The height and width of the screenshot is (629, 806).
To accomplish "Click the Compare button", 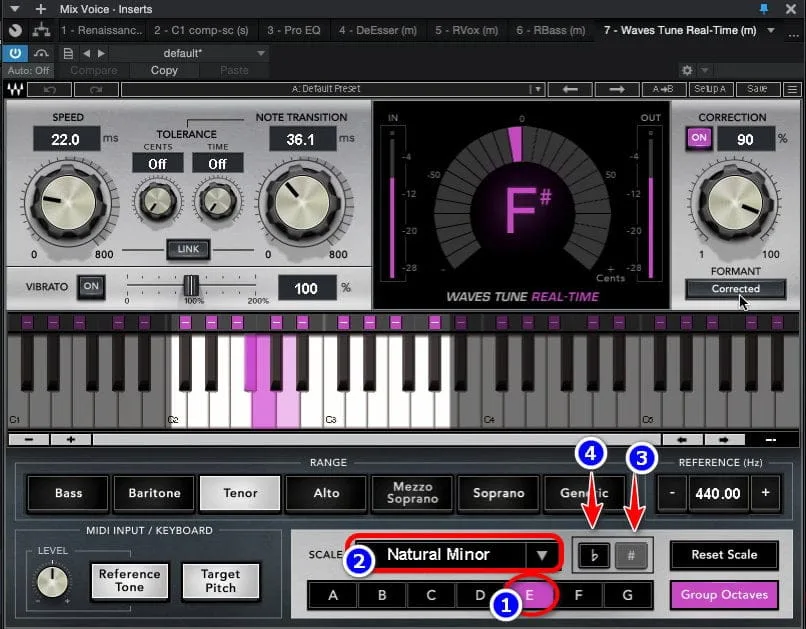I will [94, 70].
